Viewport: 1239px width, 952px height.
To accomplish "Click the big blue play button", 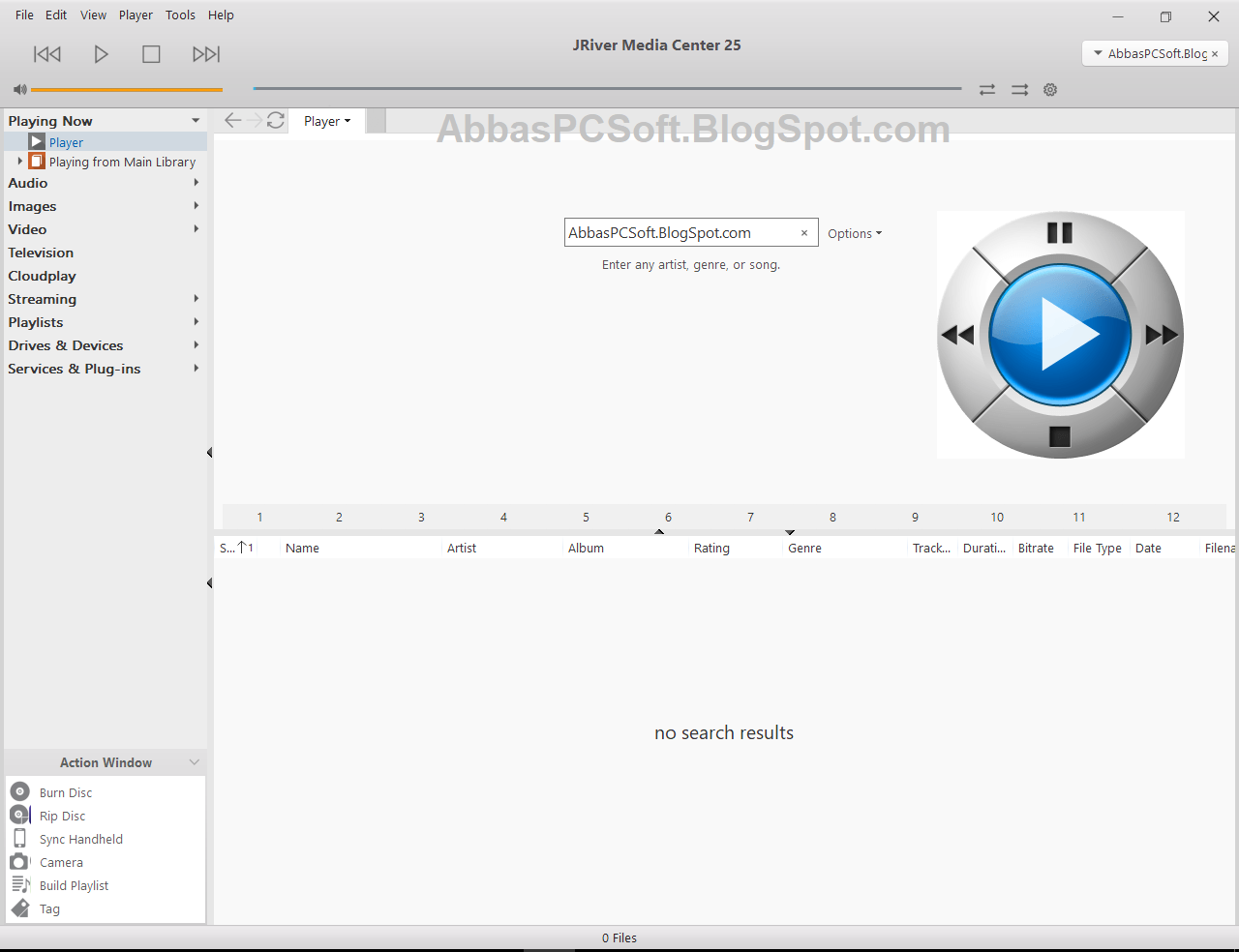I will click(x=1060, y=335).
